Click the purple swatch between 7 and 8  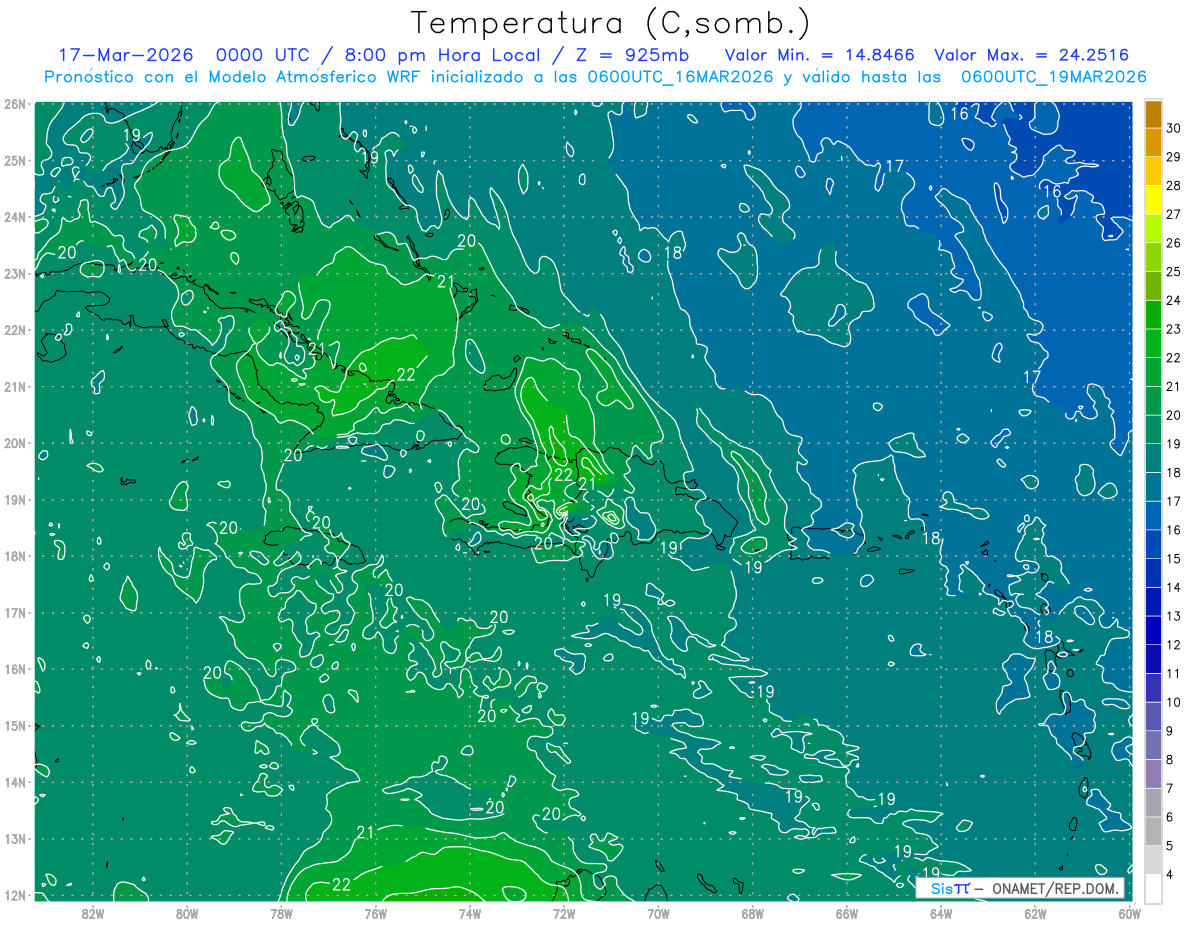[x=1153, y=773]
